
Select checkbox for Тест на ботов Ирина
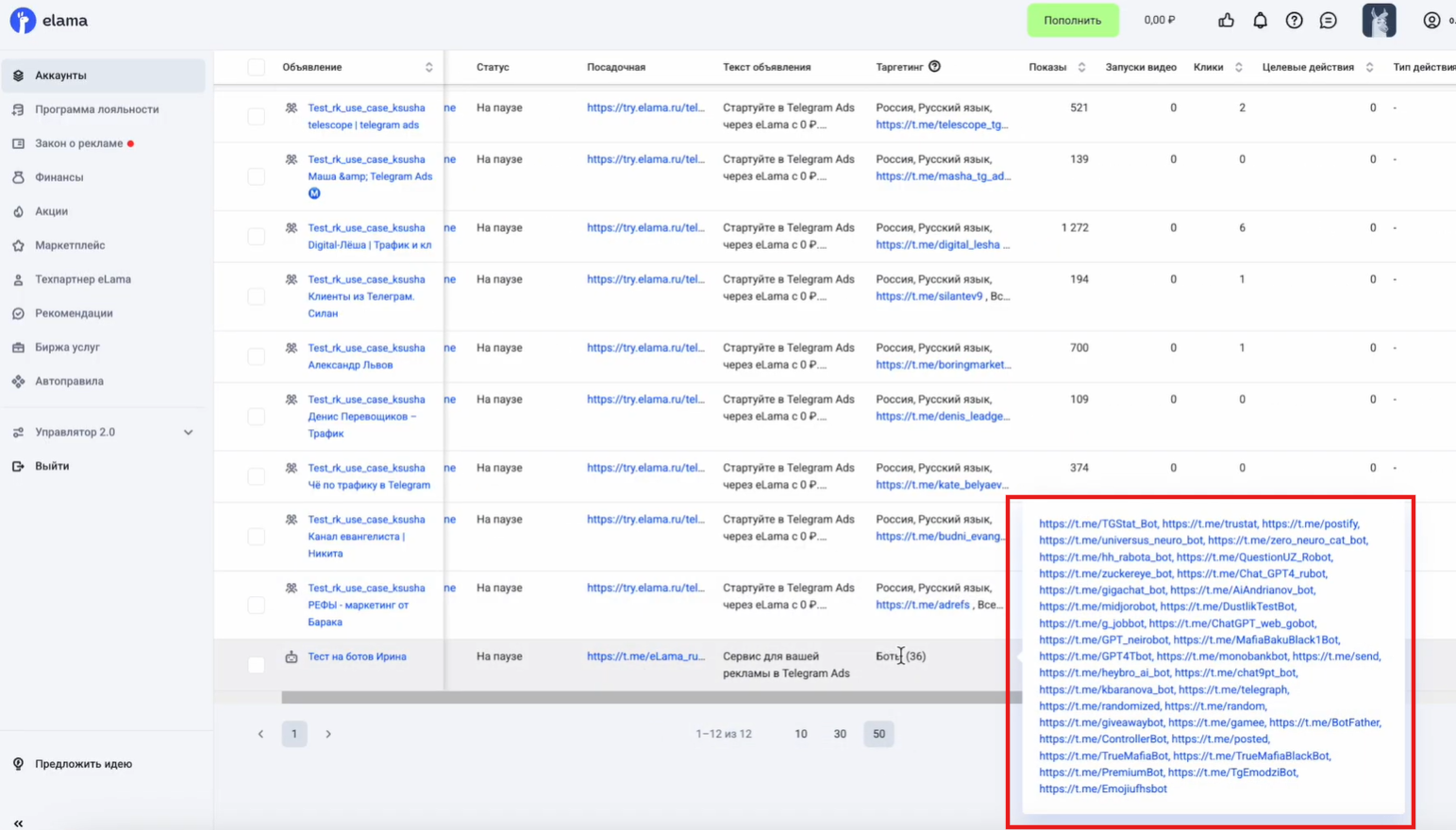click(256, 665)
